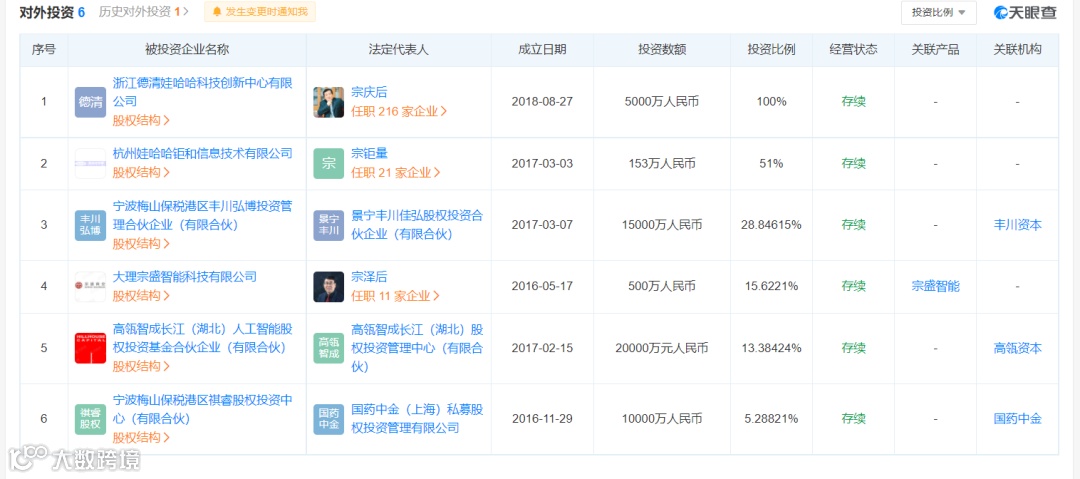Open 宁波梅山保税港区祺睿股权投资中心 link

(x=202, y=409)
